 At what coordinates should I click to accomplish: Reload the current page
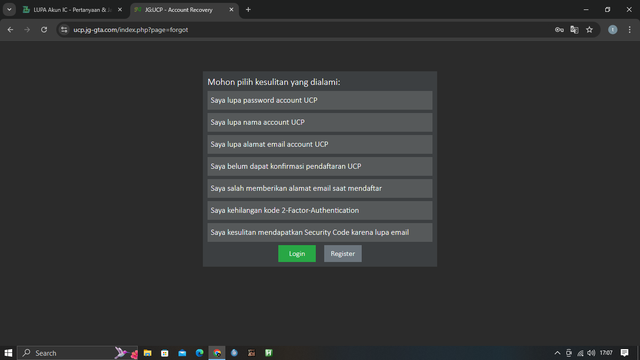tap(44, 30)
